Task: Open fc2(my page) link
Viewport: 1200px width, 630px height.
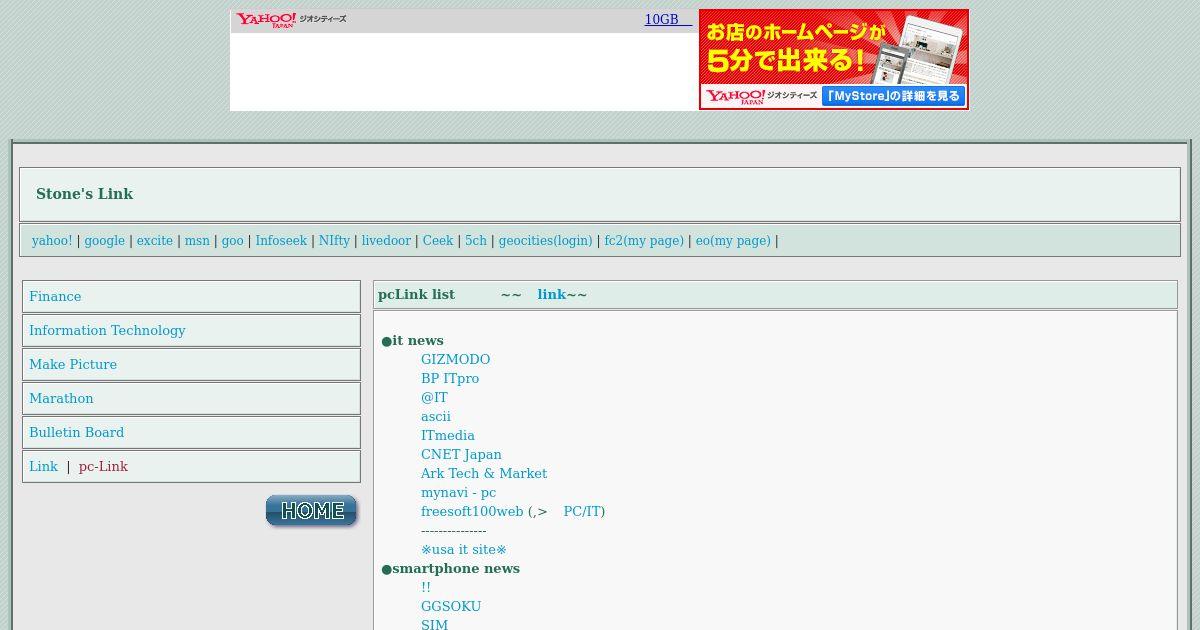Action: coord(644,241)
